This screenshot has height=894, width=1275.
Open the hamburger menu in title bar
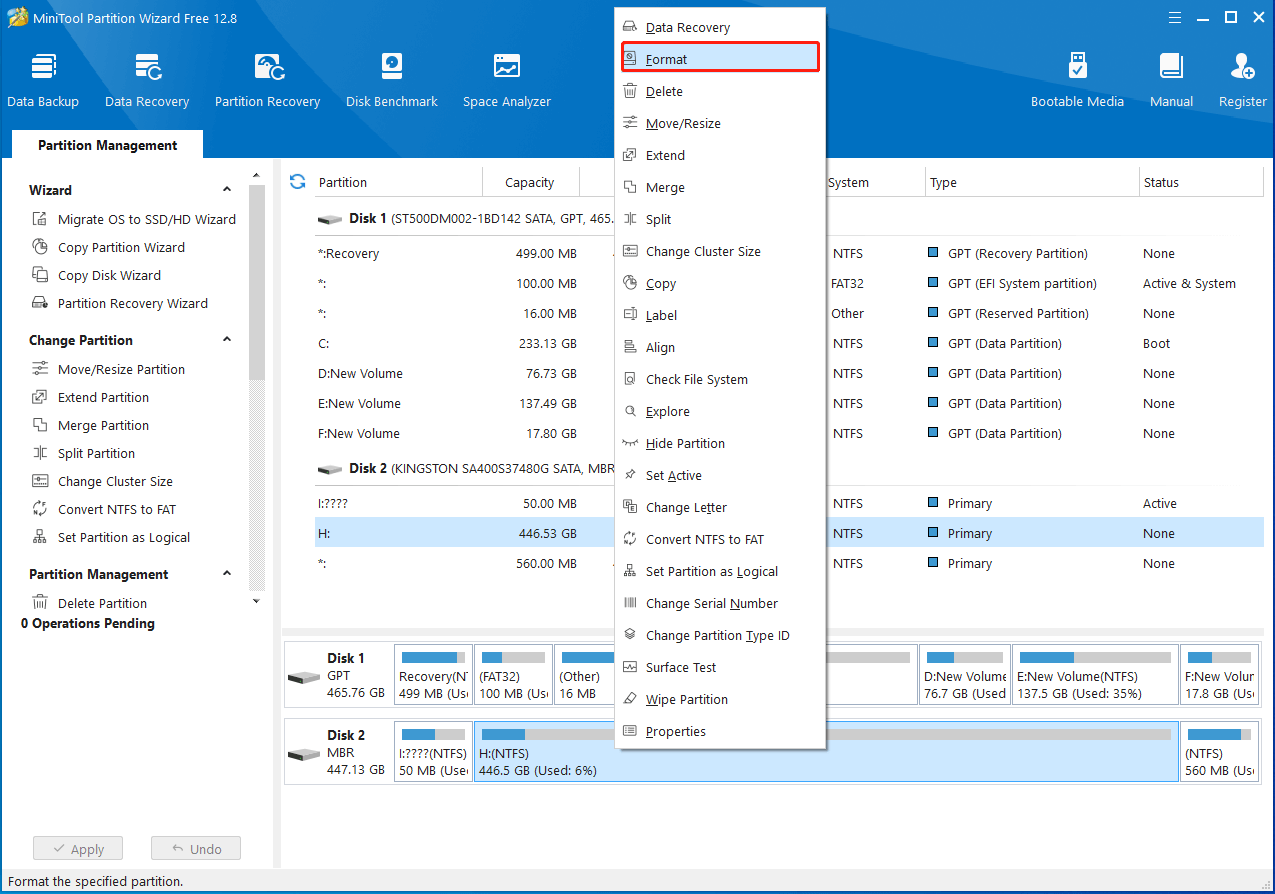[x=1176, y=17]
